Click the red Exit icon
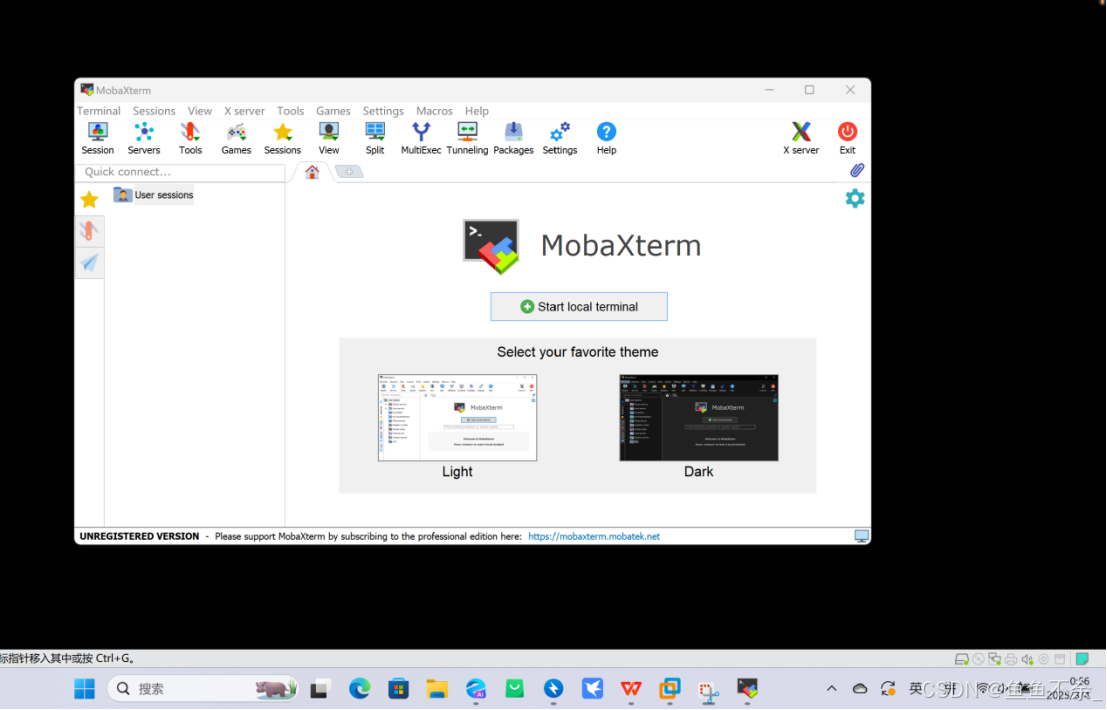This screenshot has width=1107, height=710. coord(847,138)
